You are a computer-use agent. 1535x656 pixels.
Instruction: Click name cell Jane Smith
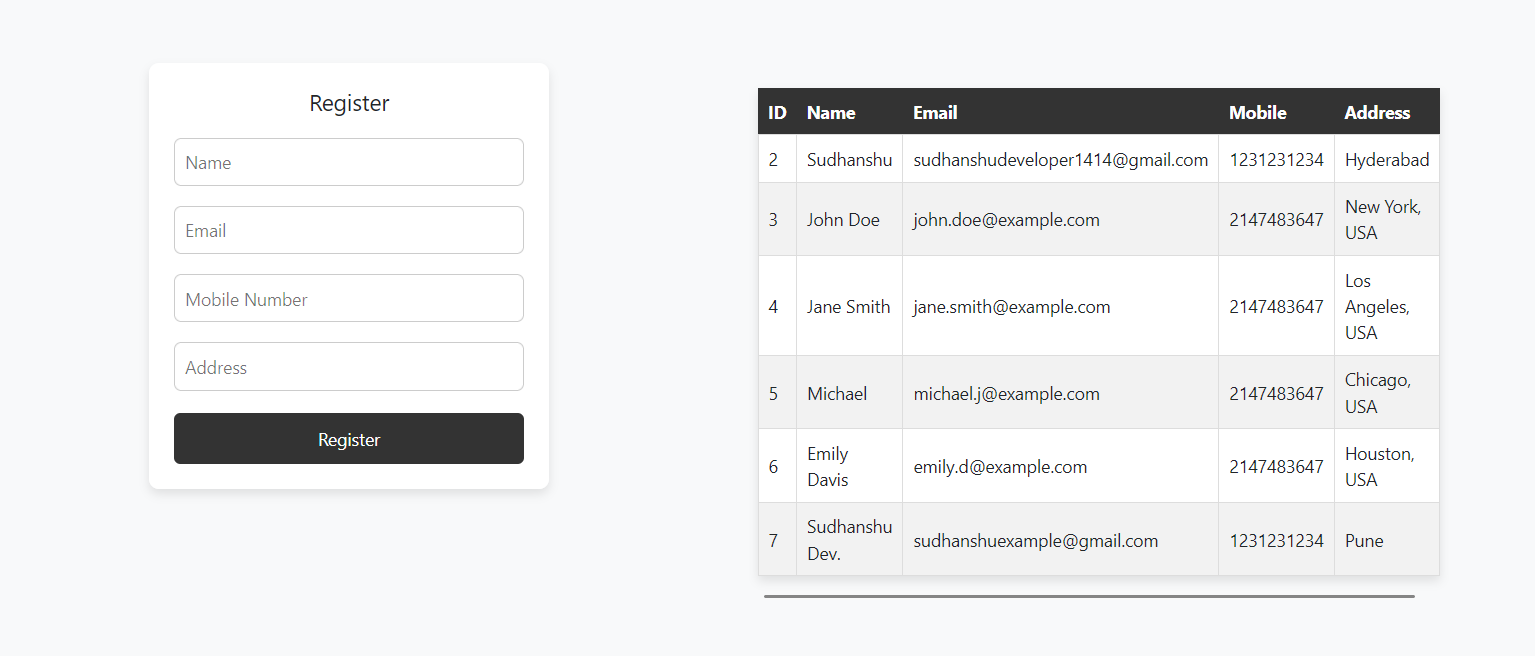tap(849, 306)
